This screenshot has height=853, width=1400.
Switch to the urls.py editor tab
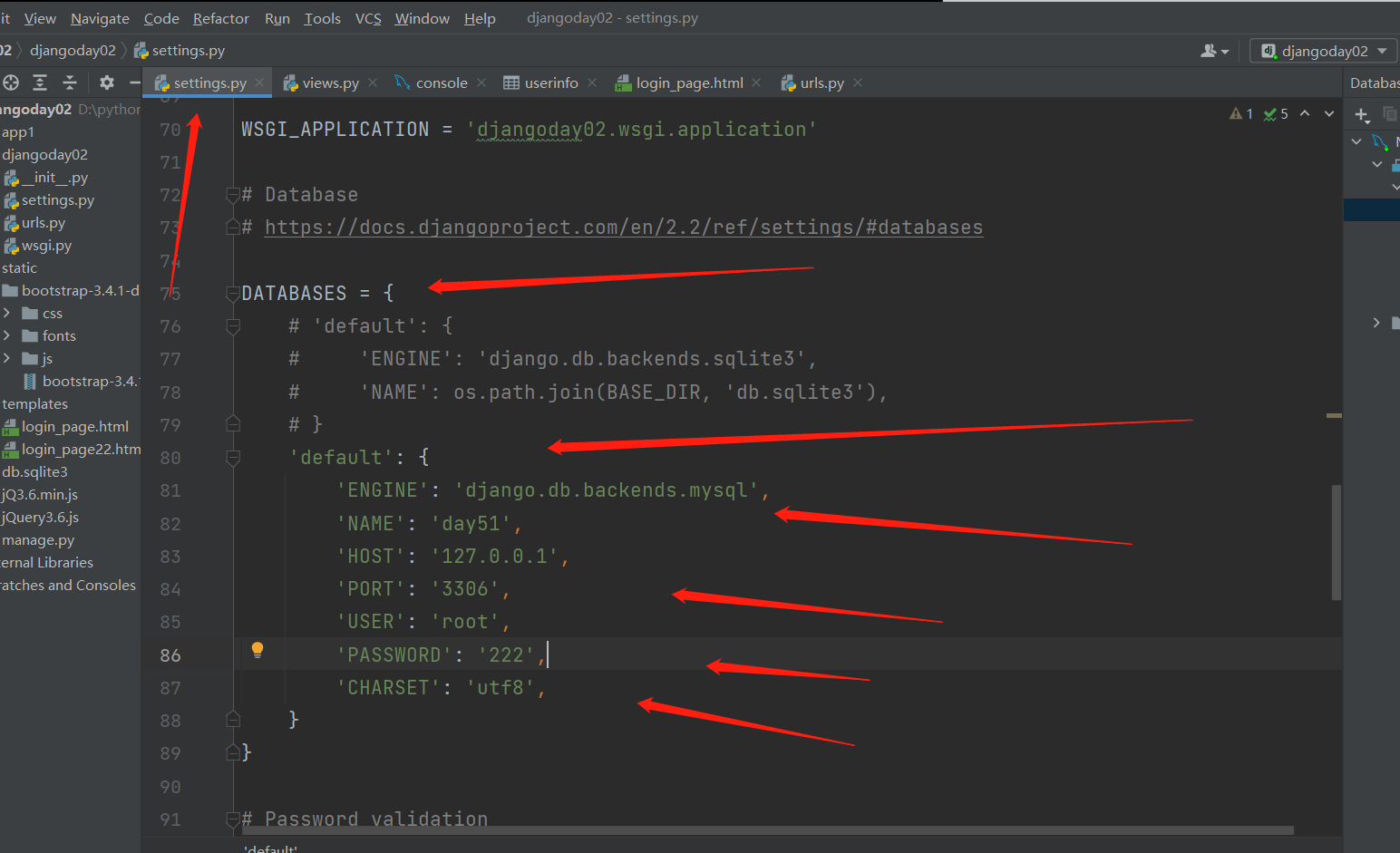822,82
